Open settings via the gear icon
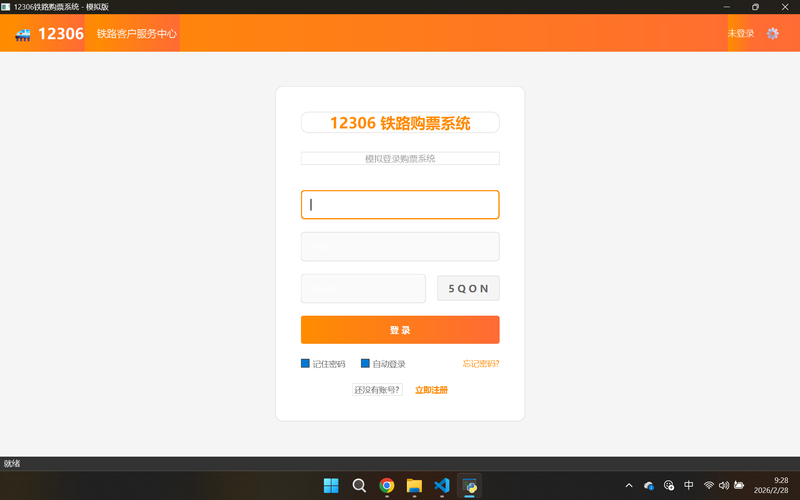The width and height of the screenshot is (800, 500). (772, 33)
